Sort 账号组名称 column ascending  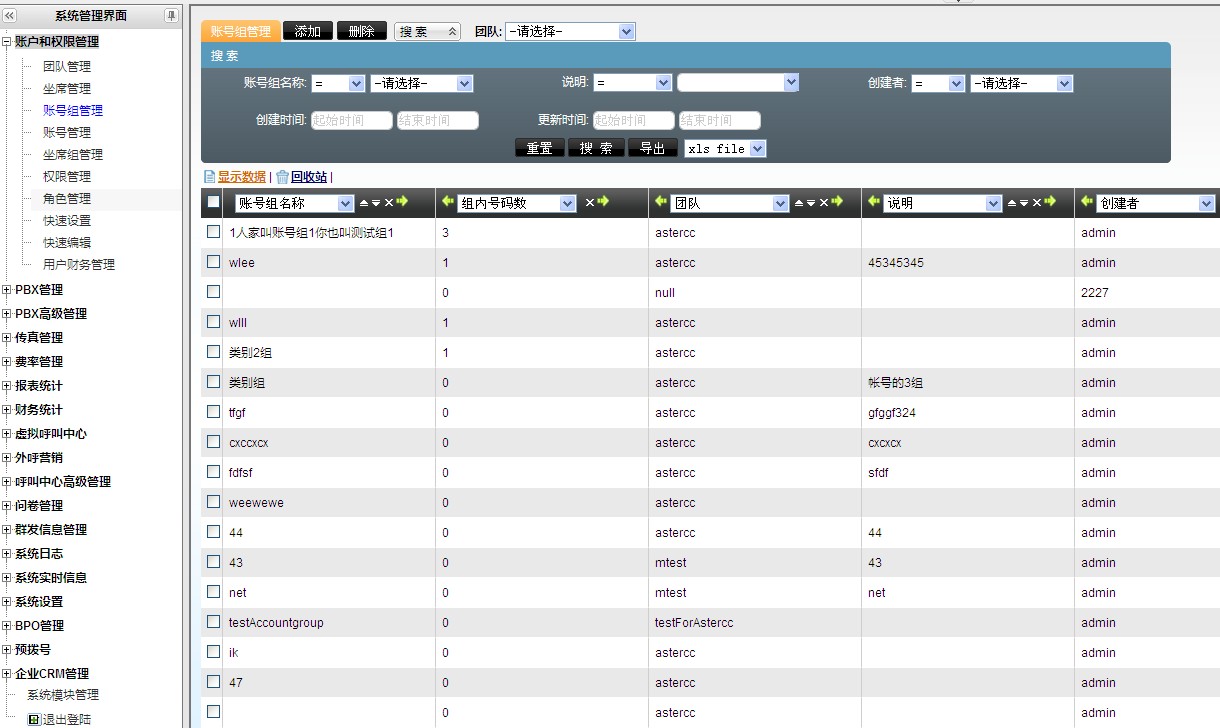364,203
